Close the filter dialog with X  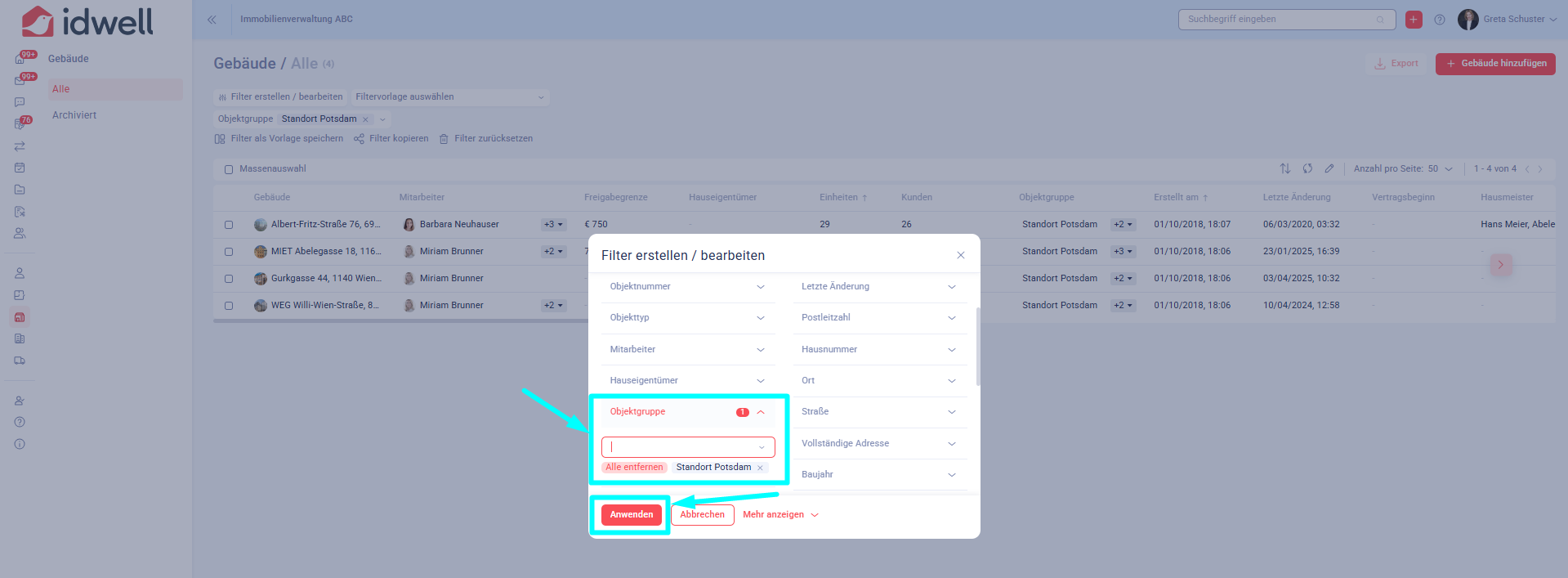point(961,255)
